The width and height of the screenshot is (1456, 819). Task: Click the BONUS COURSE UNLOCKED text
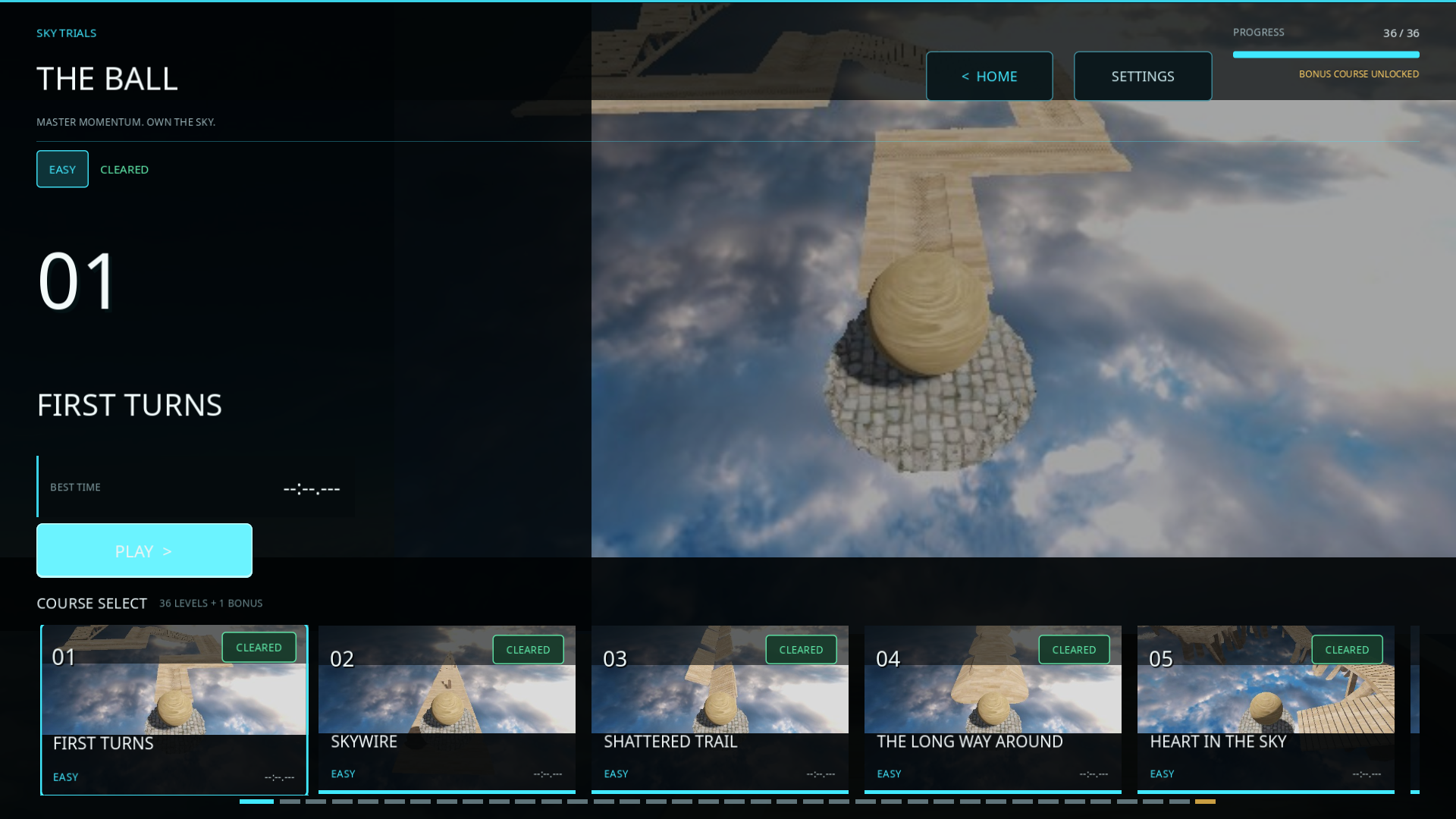pyautogui.click(x=1358, y=74)
